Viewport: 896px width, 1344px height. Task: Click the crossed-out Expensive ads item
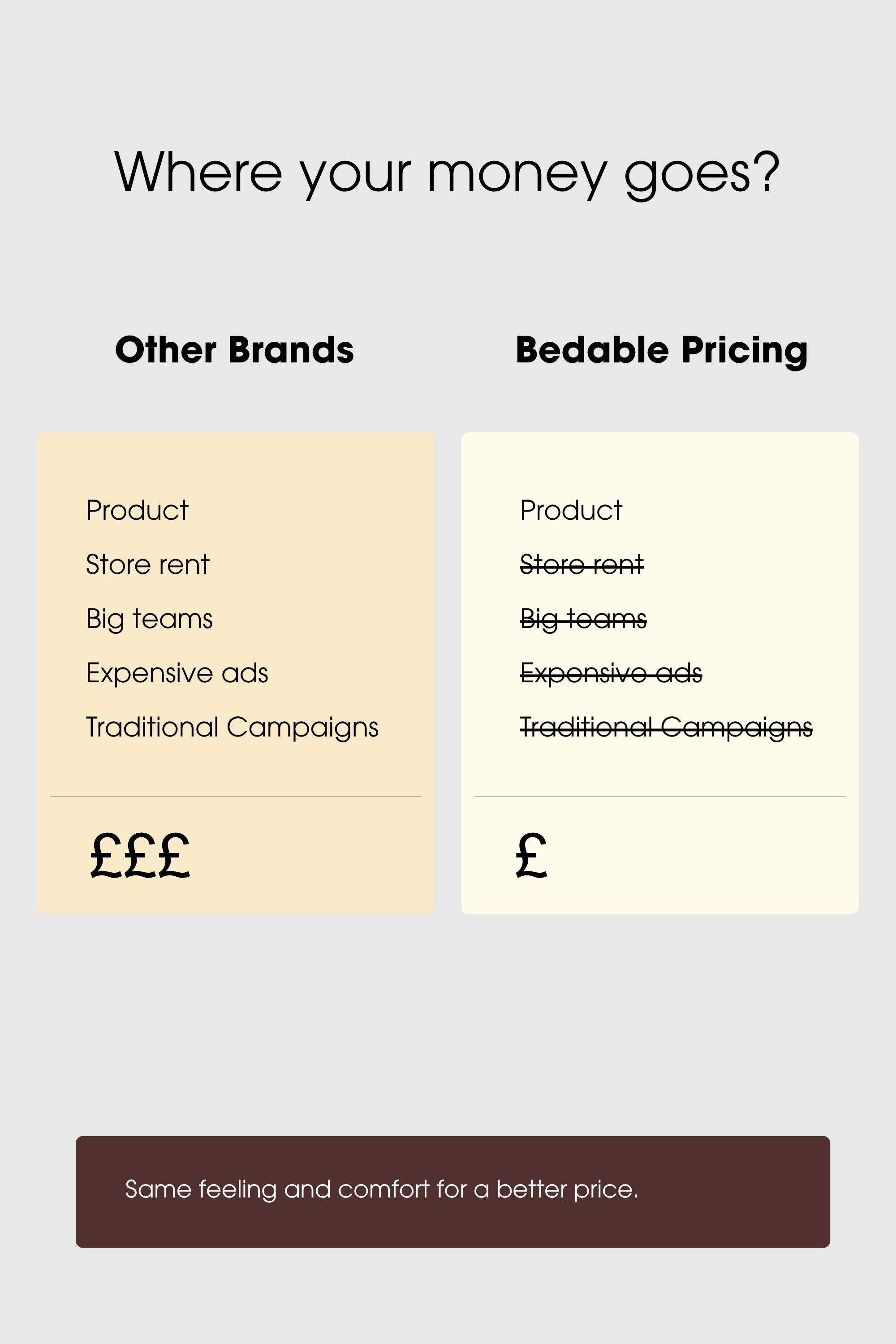611,674
